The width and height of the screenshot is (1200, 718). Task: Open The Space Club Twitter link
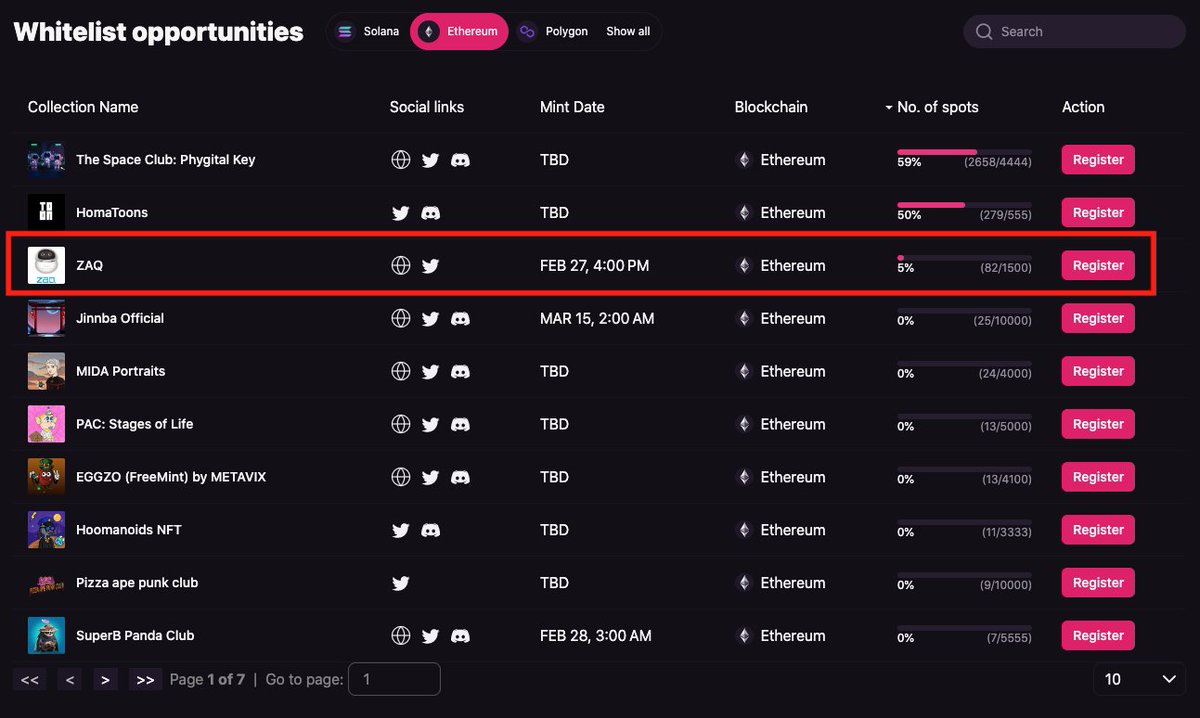pos(431,160)
